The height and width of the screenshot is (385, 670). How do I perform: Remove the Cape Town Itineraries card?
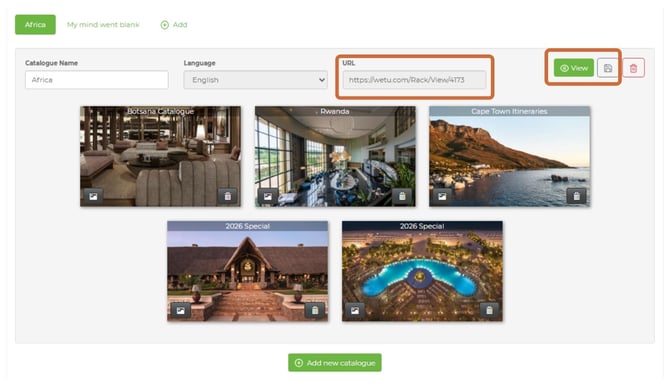[x=576, y=197]
